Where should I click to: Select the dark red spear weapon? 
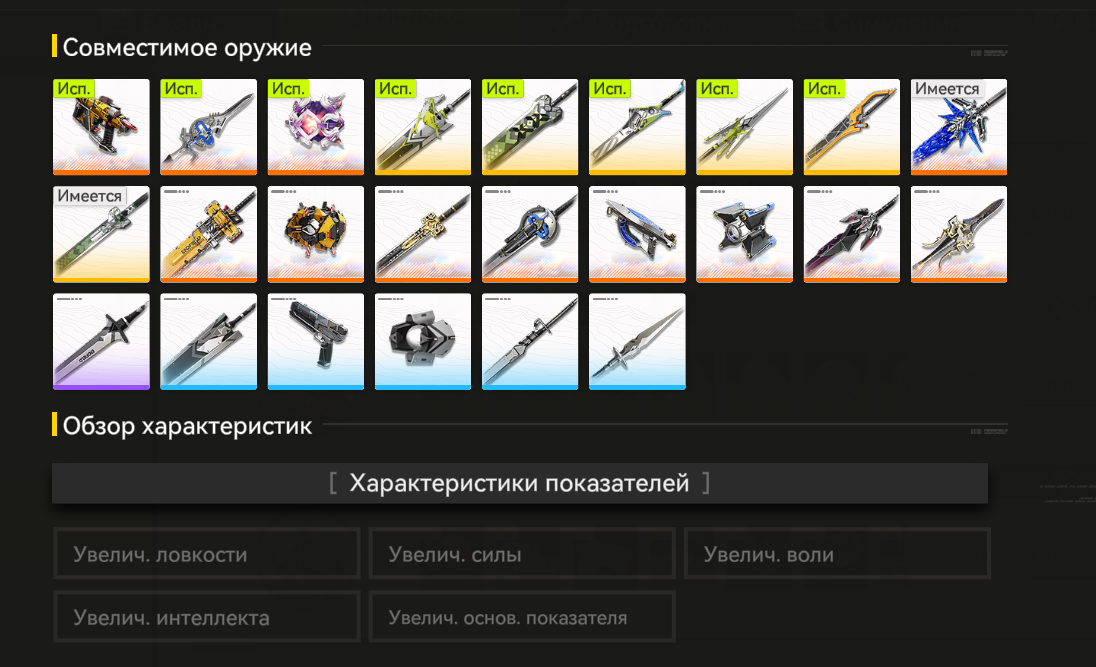851,234
